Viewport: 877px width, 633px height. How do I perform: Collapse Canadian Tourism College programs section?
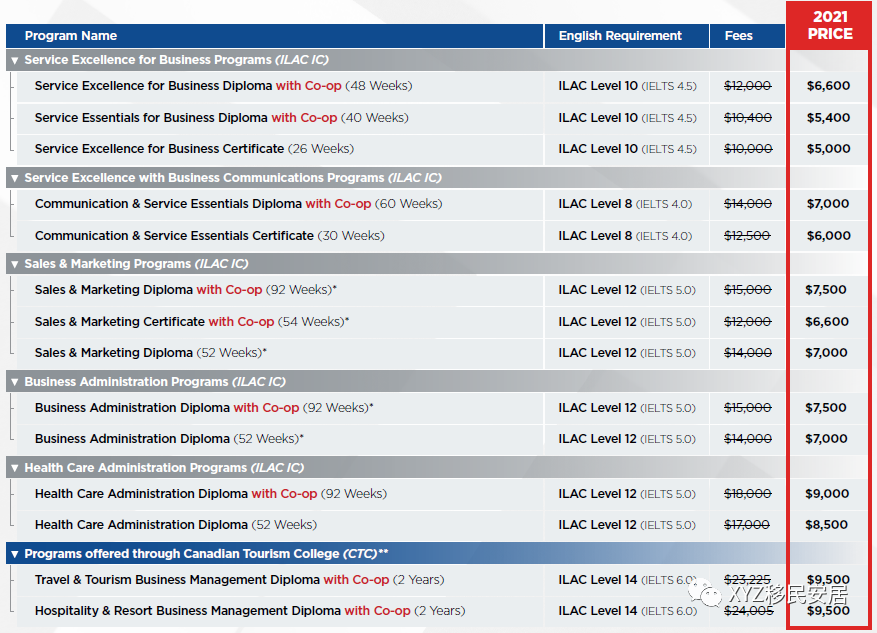click(15, 555)
